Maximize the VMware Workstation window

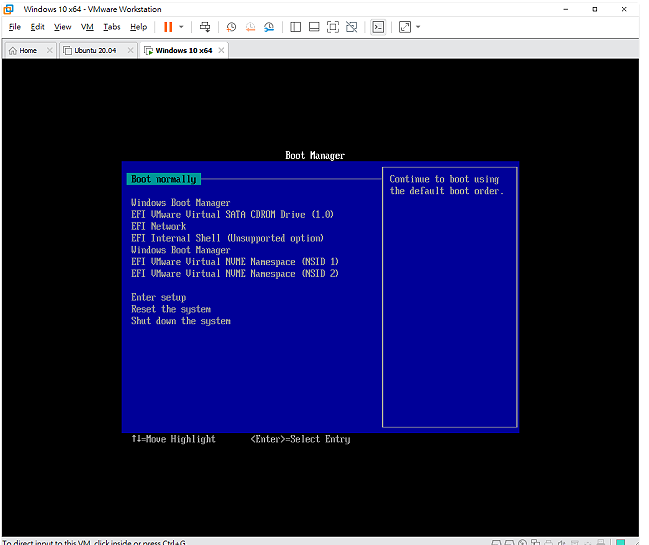click(x=595, y=9)
